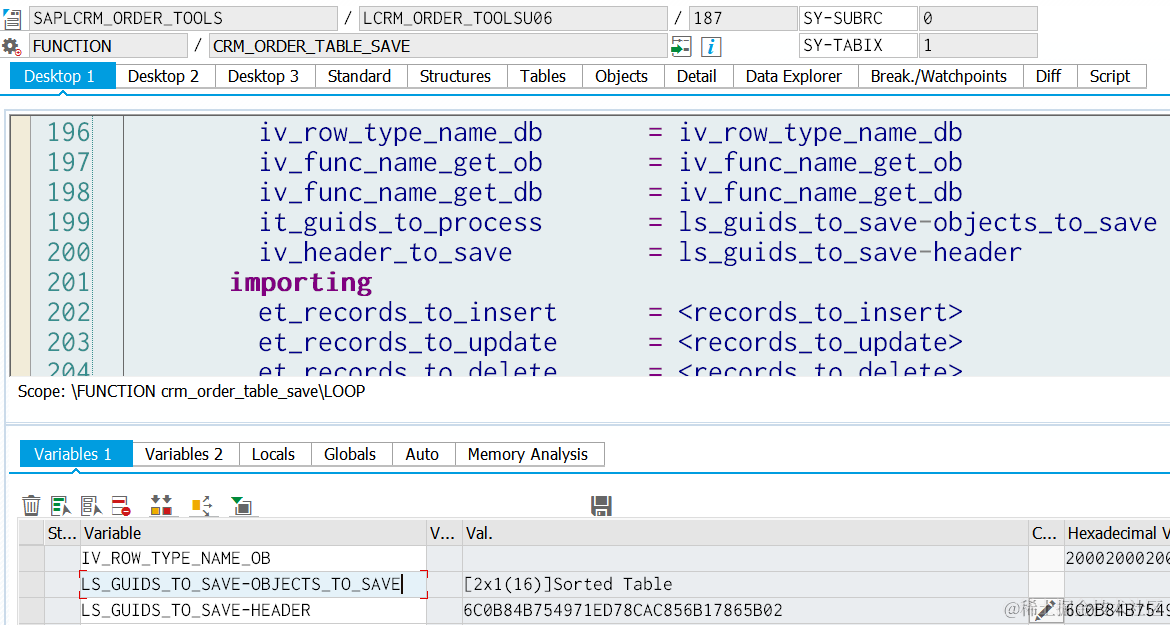The width and height of the screenshot is (1170, 625).
Task: Click the yellow-red squares with down arrows icon
Action: 161,506
